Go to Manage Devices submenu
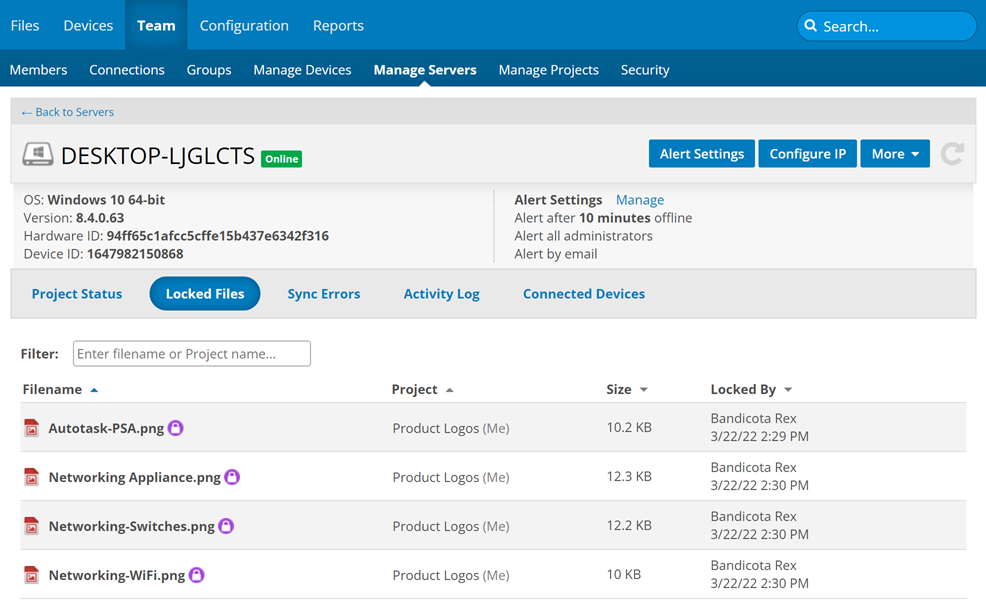Image resolution: width=986 pixels, height=607 pixels. click(302, 70)
